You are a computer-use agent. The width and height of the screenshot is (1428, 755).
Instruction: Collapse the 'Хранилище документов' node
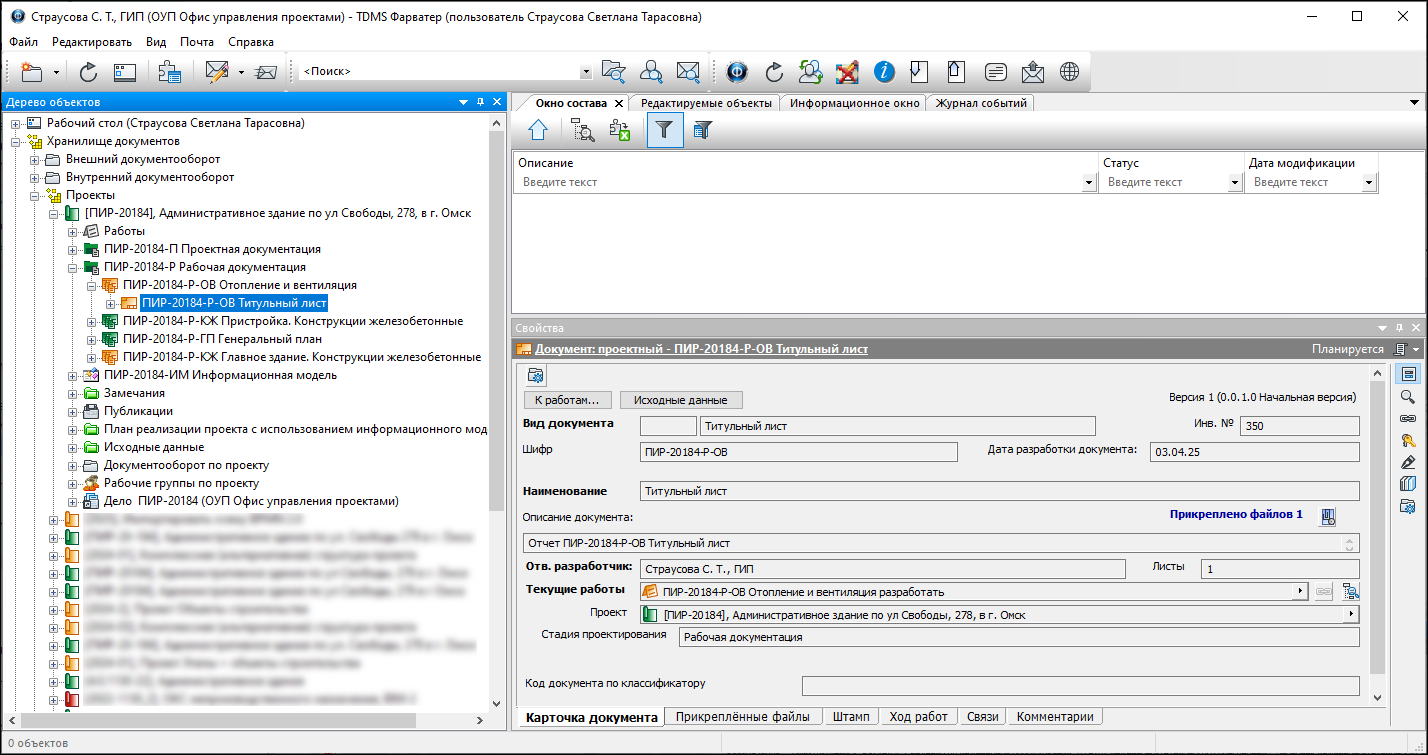click(16, 141)
